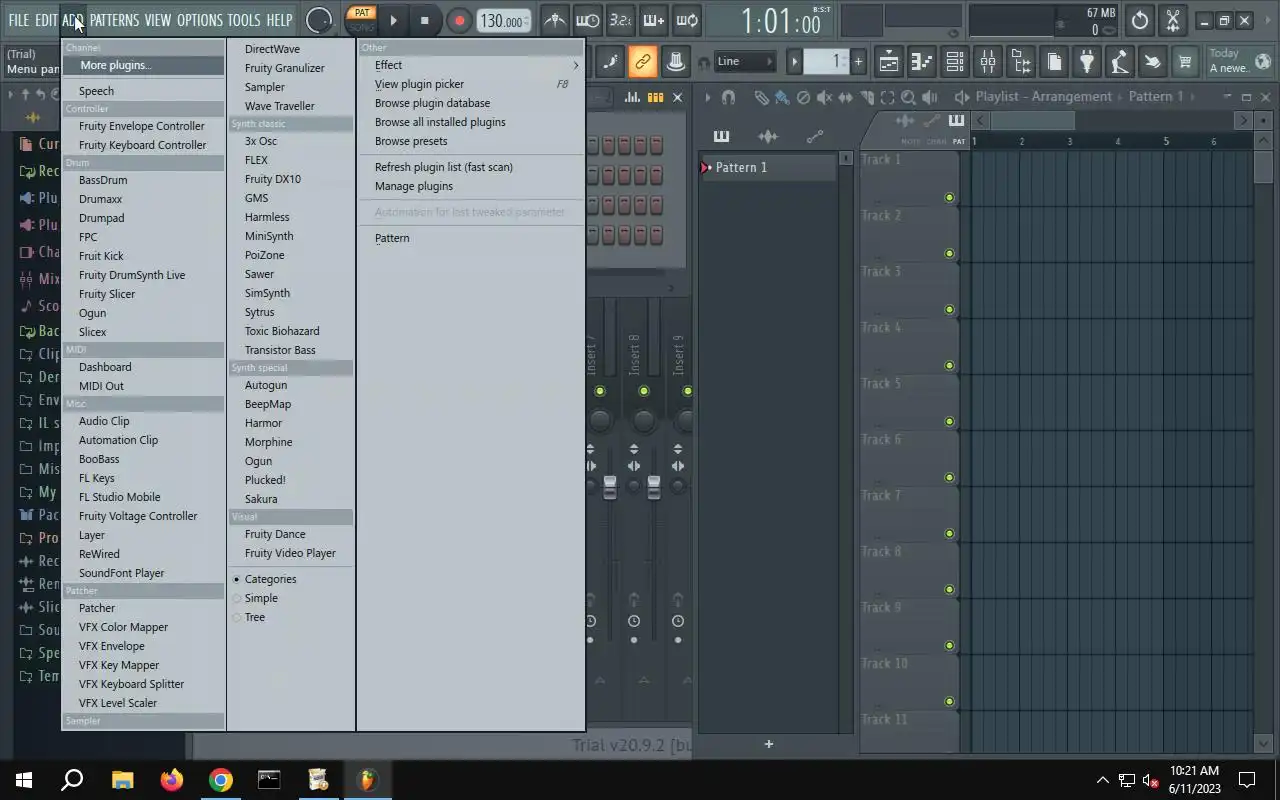Mute mixer Insert 8 green light
1280x800 pixels.
pyautogui.click(x=643, y=391)
